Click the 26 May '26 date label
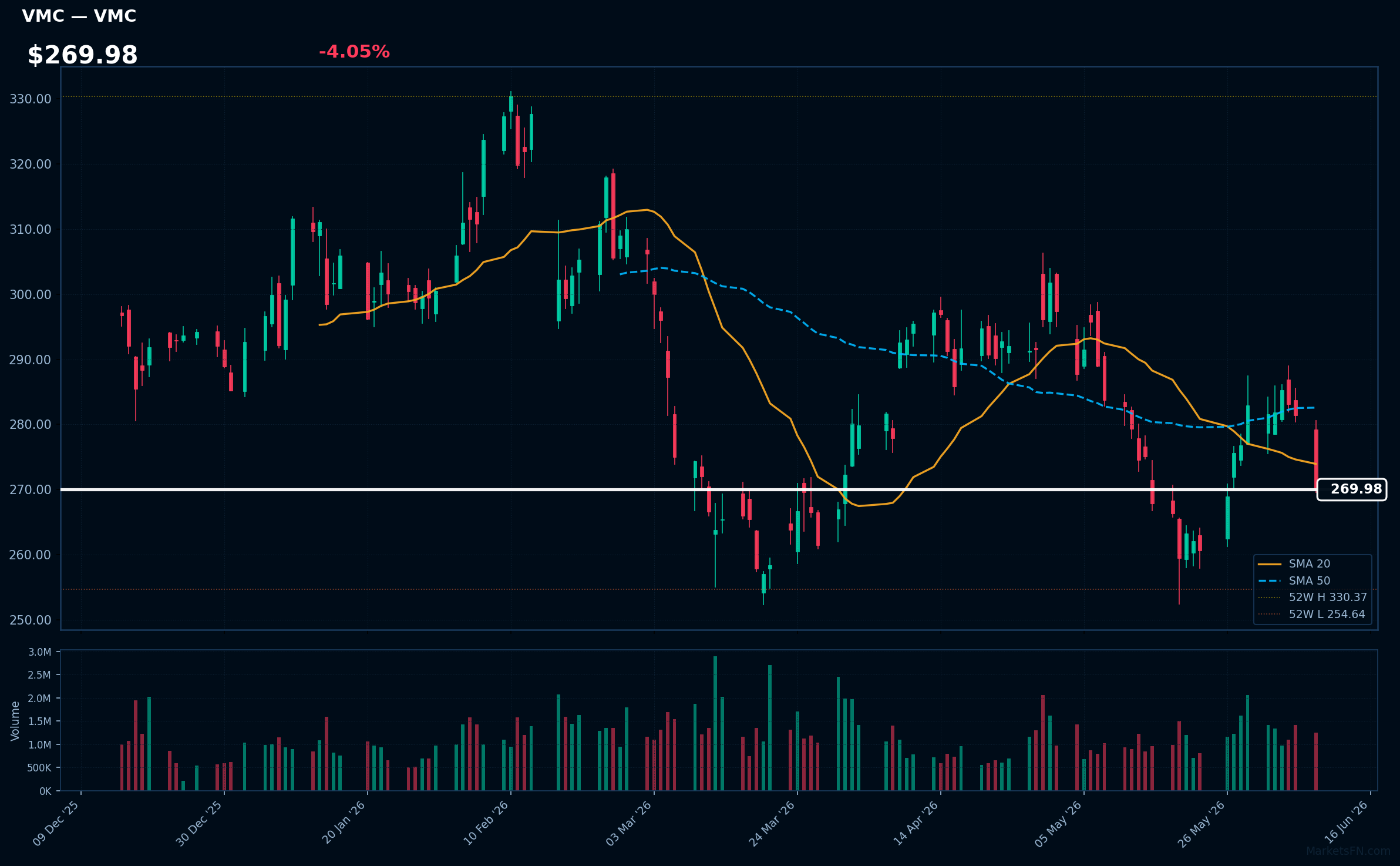Image resolution: width=1400 pixels, height=866 pixels. [x=1202, y=823]
